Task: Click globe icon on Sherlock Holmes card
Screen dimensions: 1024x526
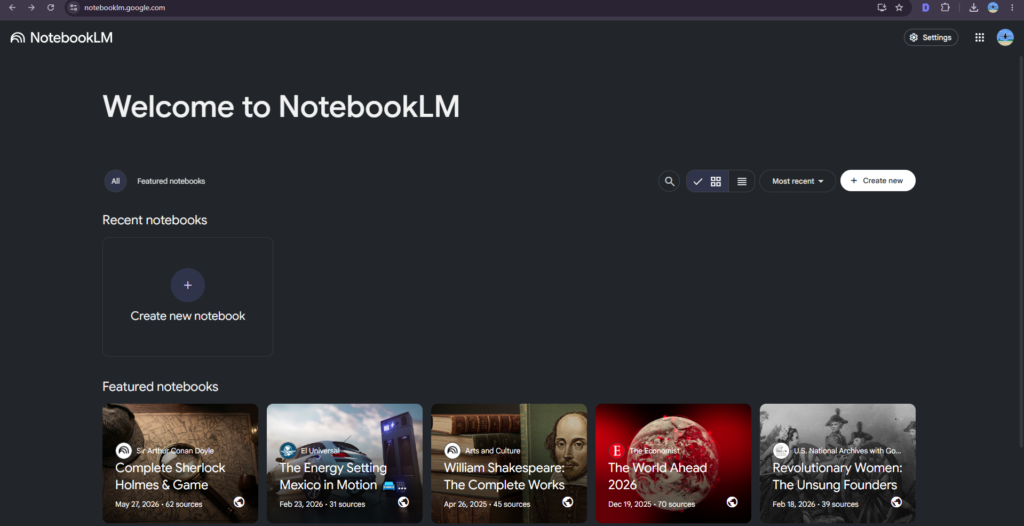Action: (x=239, y=502)
